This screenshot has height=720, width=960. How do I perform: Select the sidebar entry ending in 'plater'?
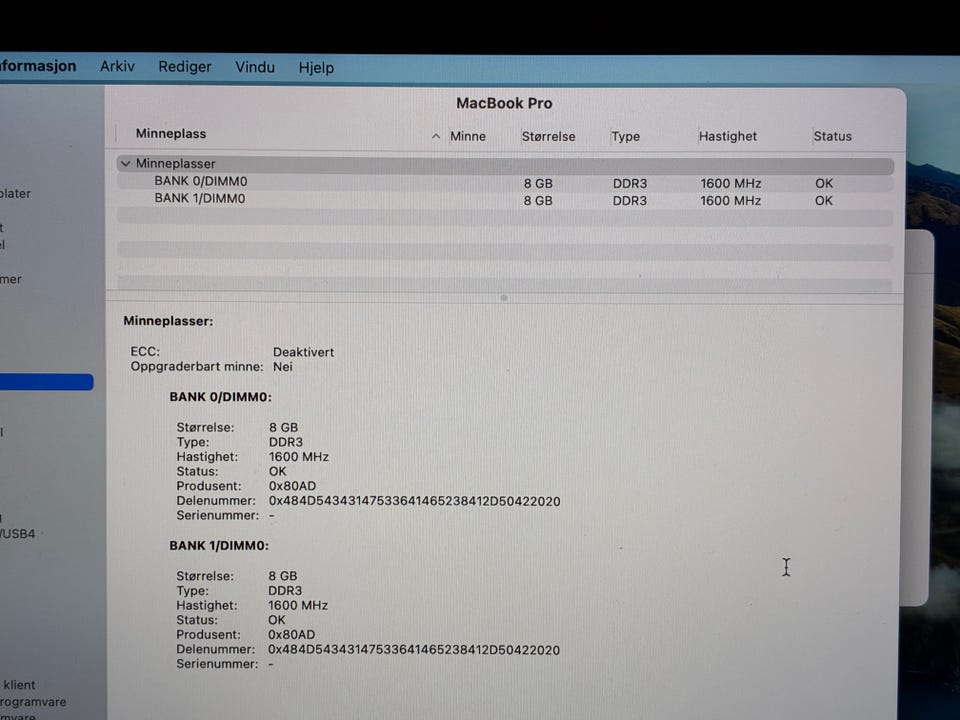pyautogui.click(x=15, y=193)
